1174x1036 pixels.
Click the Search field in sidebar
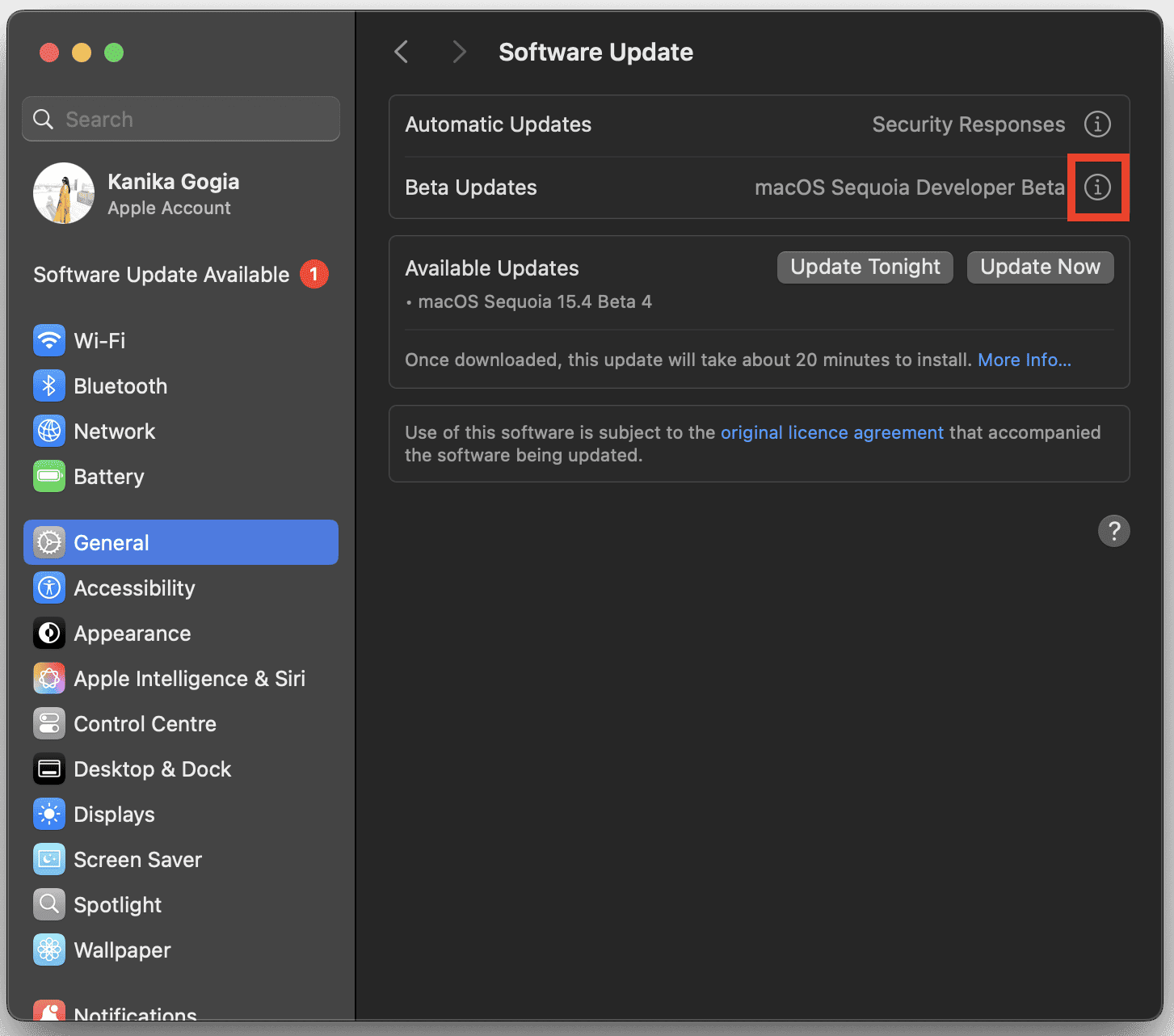pyautogui.click(x=181, y=119)
